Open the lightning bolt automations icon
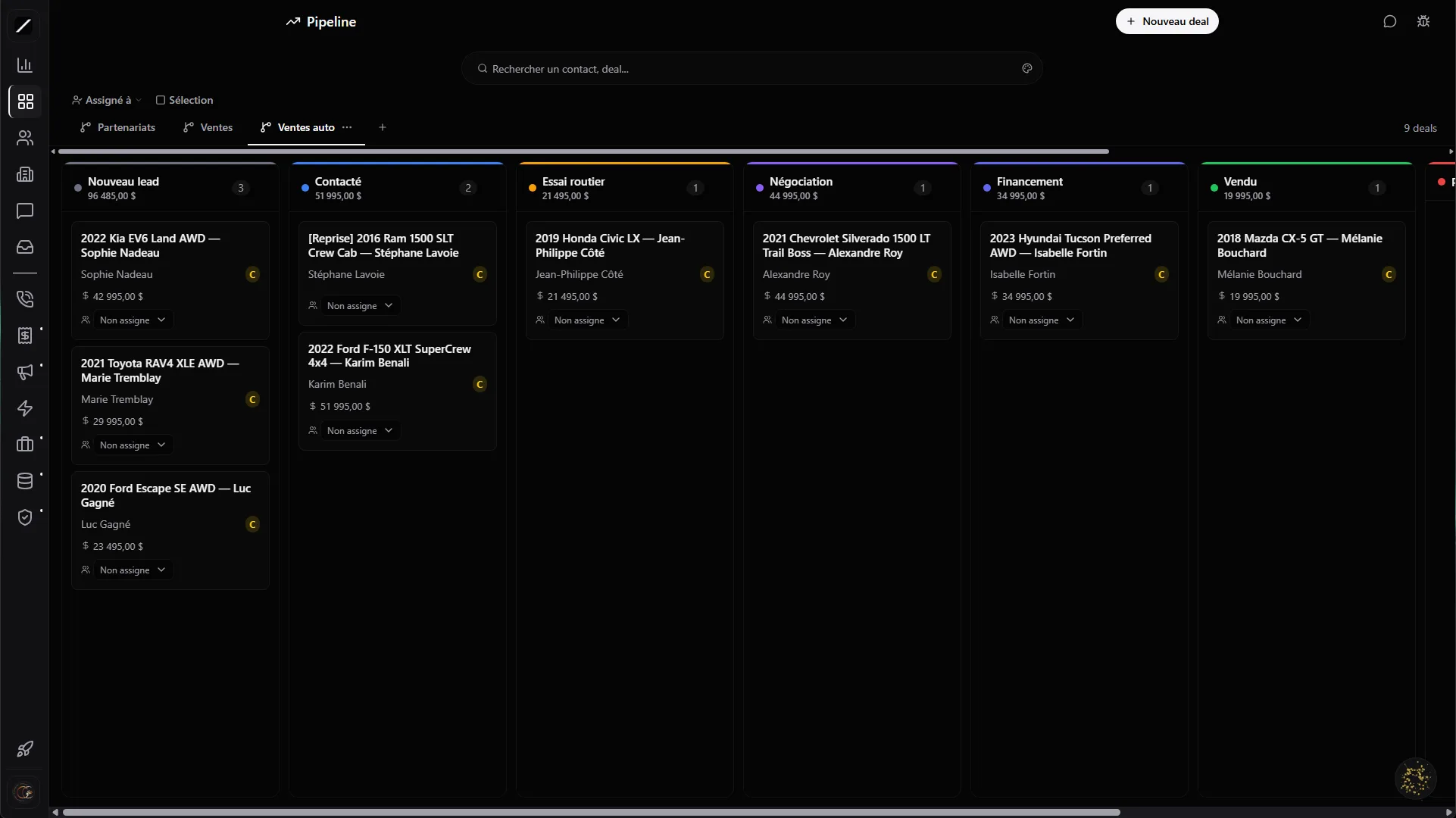Viewport: 1456px width, 818px height. 25,408
